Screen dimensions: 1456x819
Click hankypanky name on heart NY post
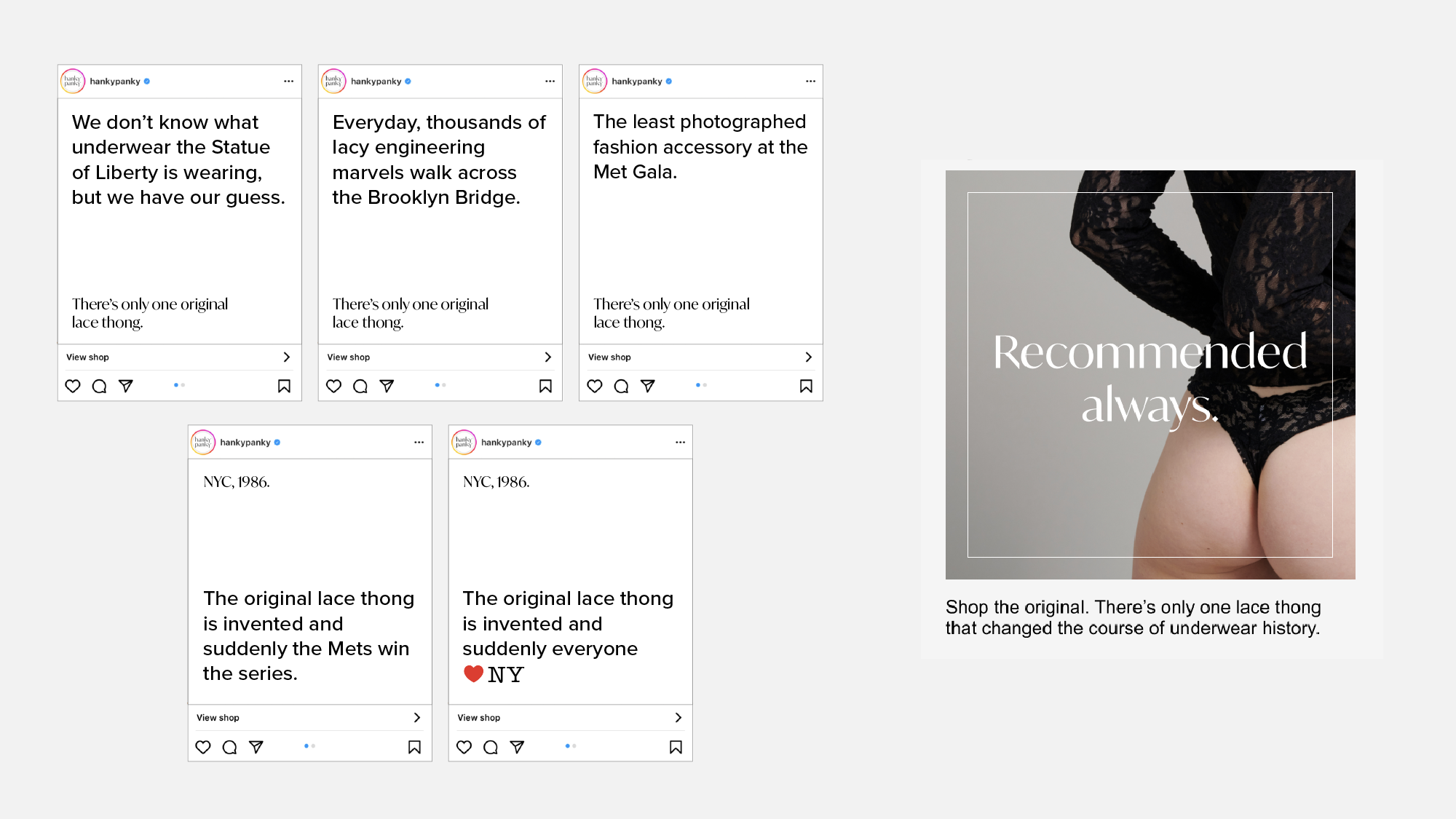[x=507, y=443]
